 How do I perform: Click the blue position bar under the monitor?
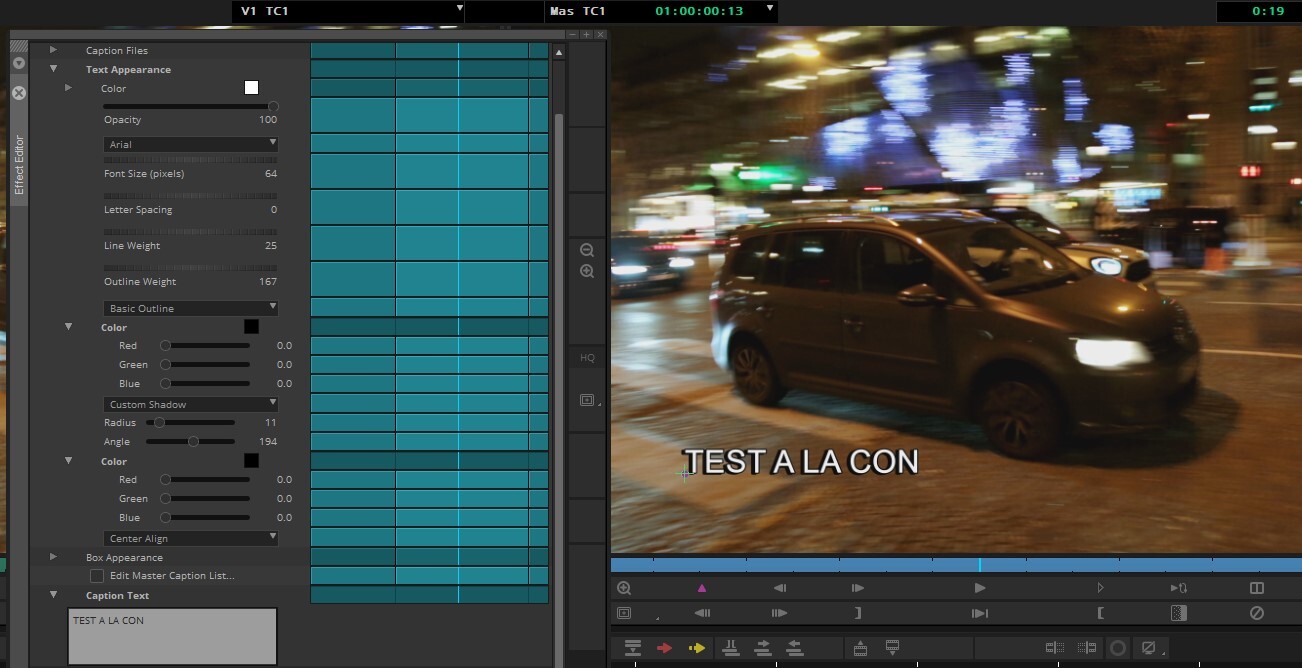[956, 565]
